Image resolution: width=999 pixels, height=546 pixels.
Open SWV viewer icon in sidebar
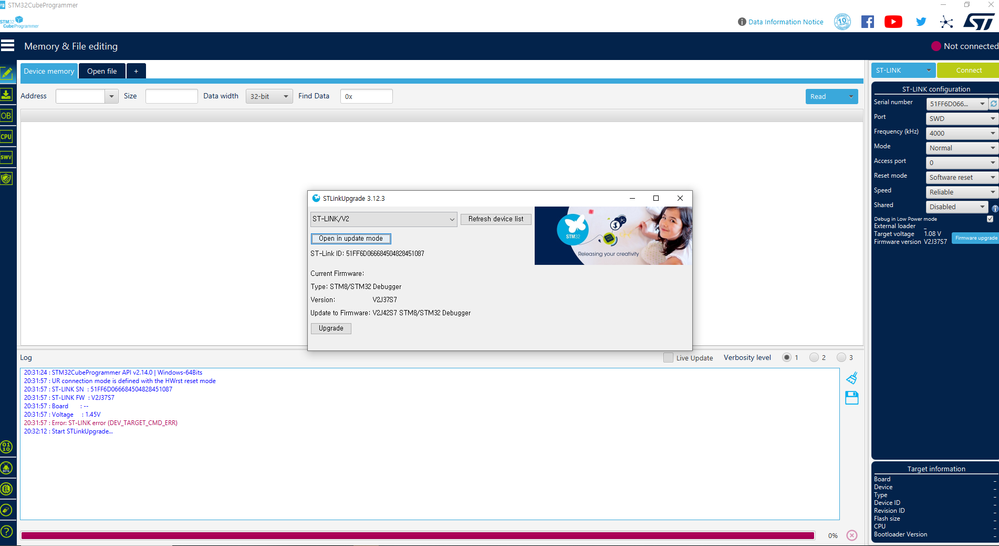point(6,157)
